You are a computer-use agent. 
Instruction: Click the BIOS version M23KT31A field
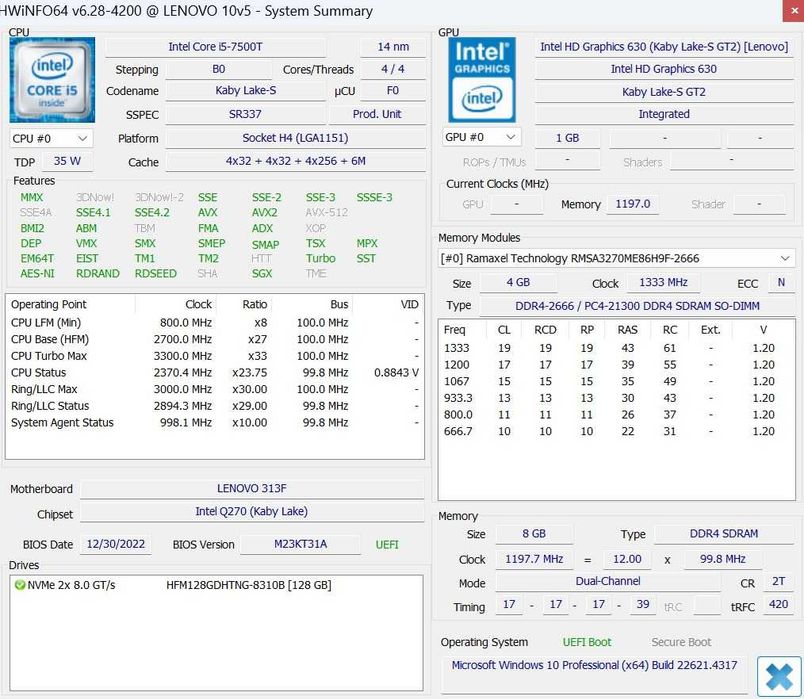point(300,544)
